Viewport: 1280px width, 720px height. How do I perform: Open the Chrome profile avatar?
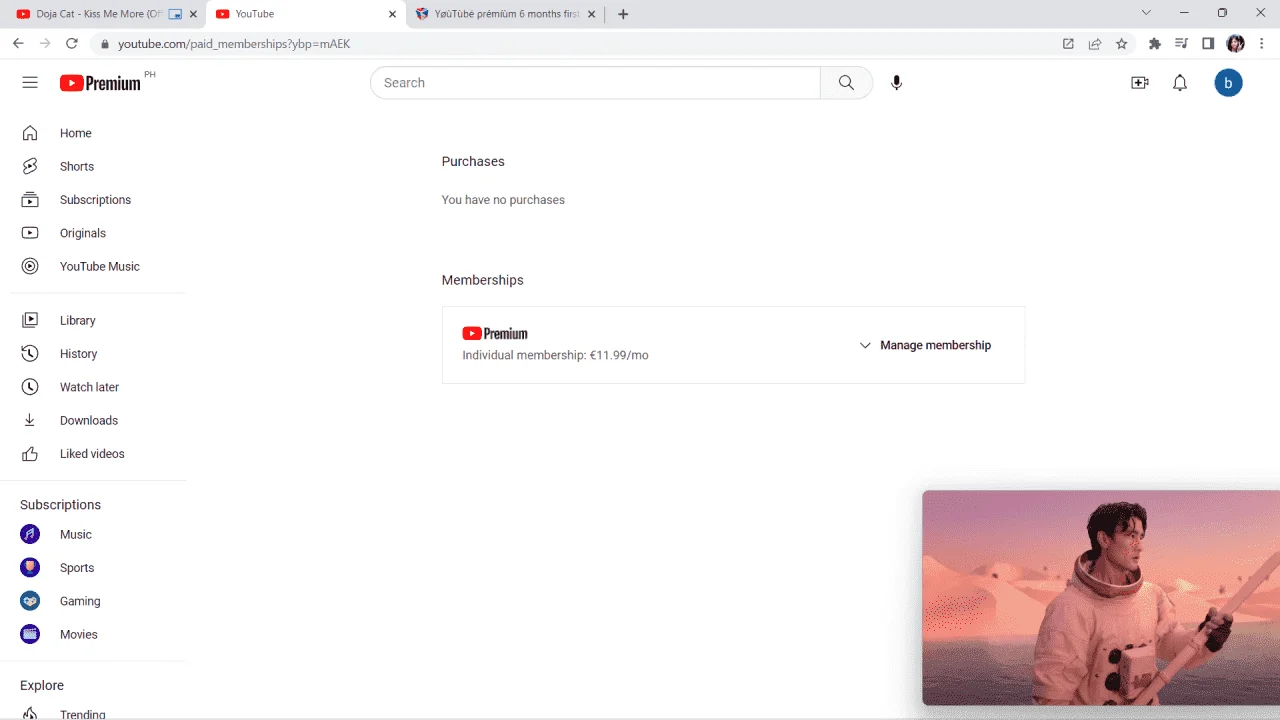point(1236,44)
